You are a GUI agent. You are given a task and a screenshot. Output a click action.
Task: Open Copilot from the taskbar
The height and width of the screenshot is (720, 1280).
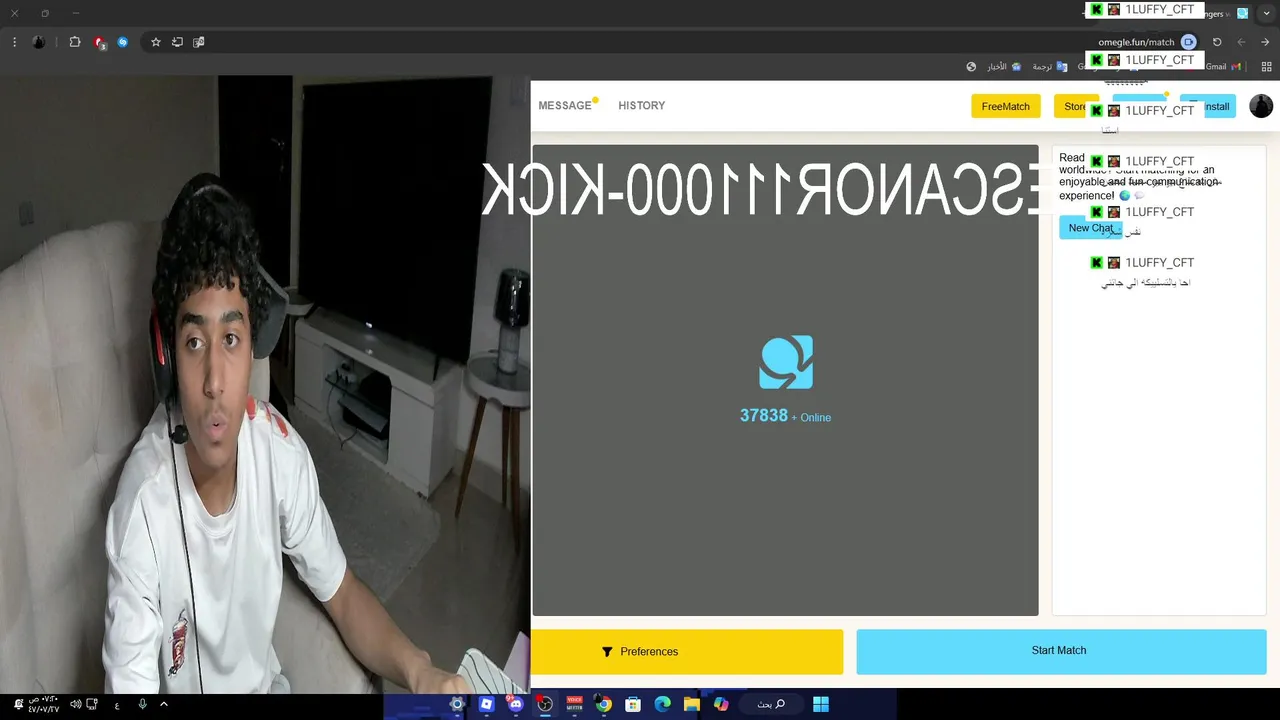pyautogui.click(x=721, y=705)
